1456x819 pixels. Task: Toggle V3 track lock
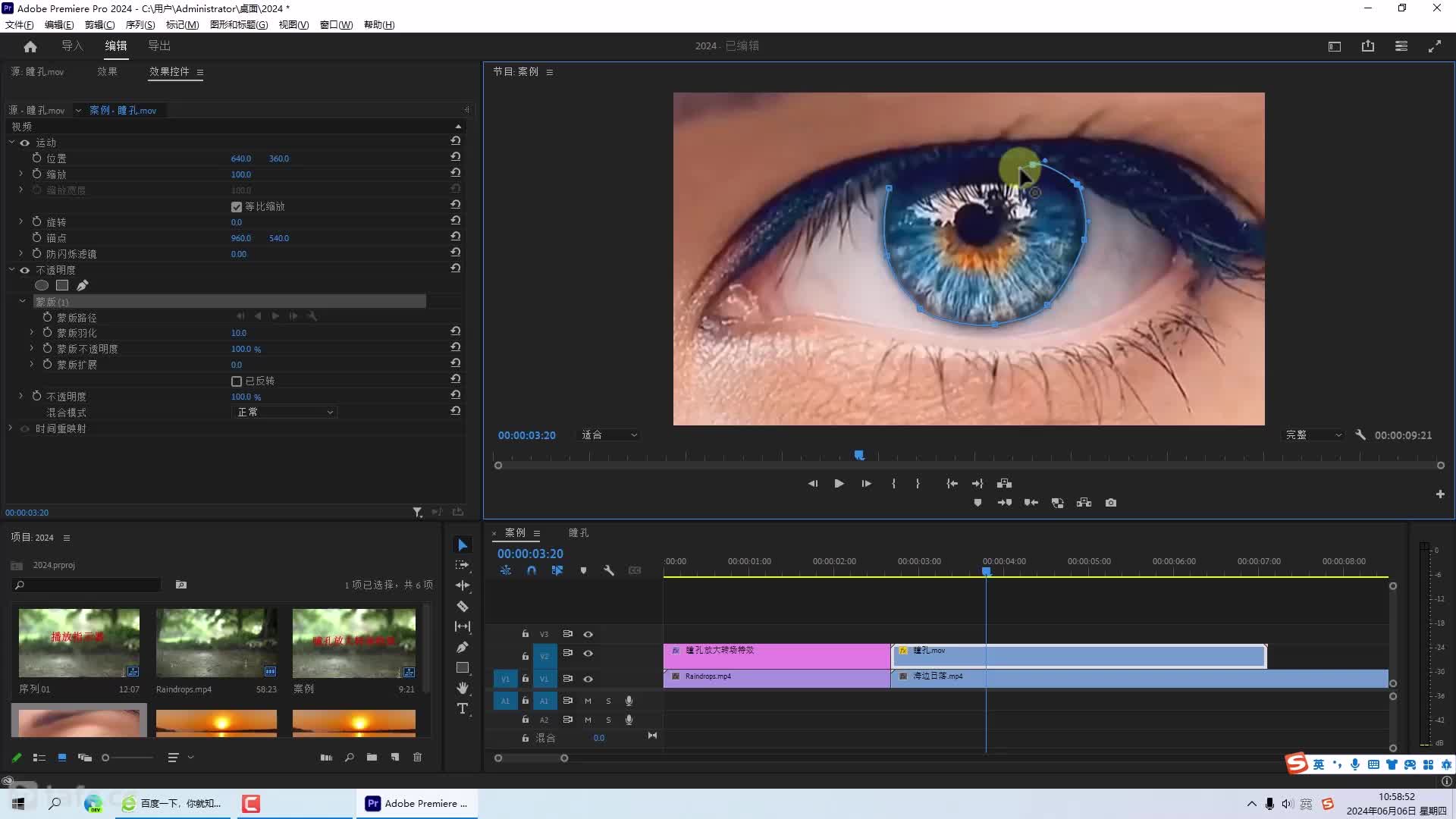[525, 633]
